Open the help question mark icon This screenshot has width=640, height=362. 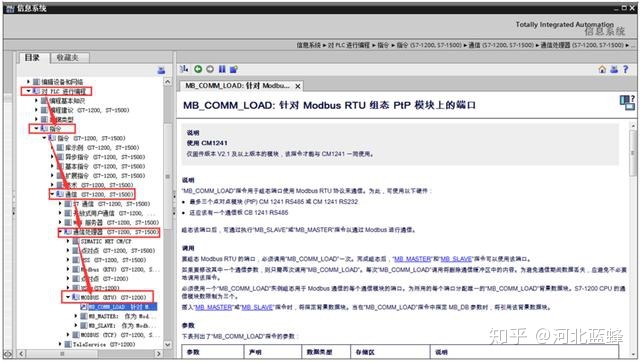(x=625, y=69)
